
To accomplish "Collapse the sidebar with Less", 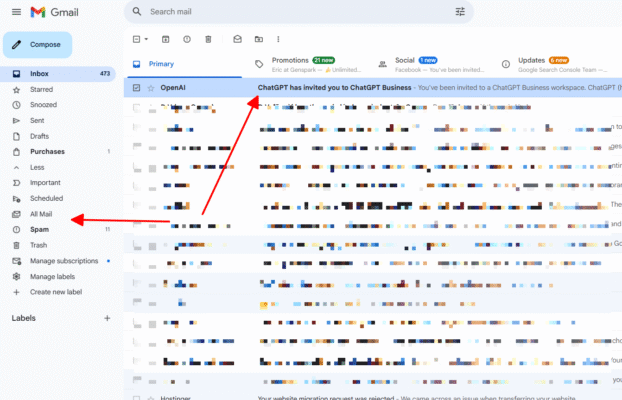I will tap(37, 167).
